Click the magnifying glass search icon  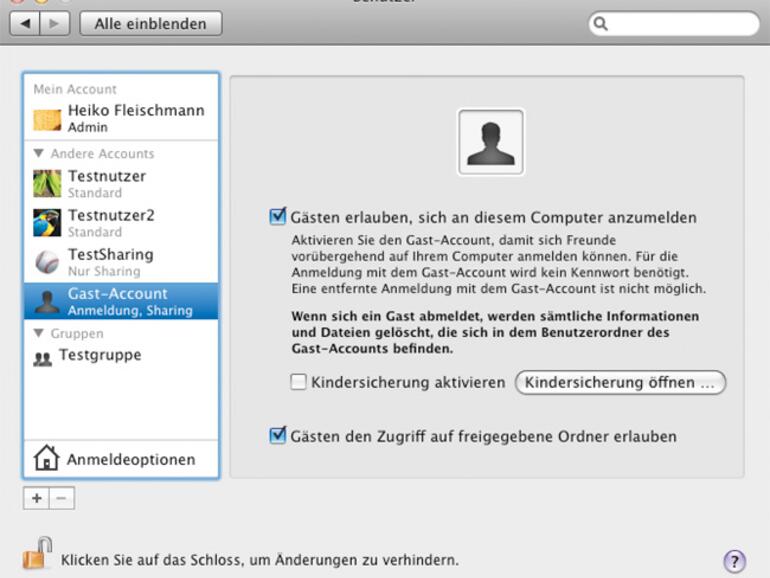[601, 24]
